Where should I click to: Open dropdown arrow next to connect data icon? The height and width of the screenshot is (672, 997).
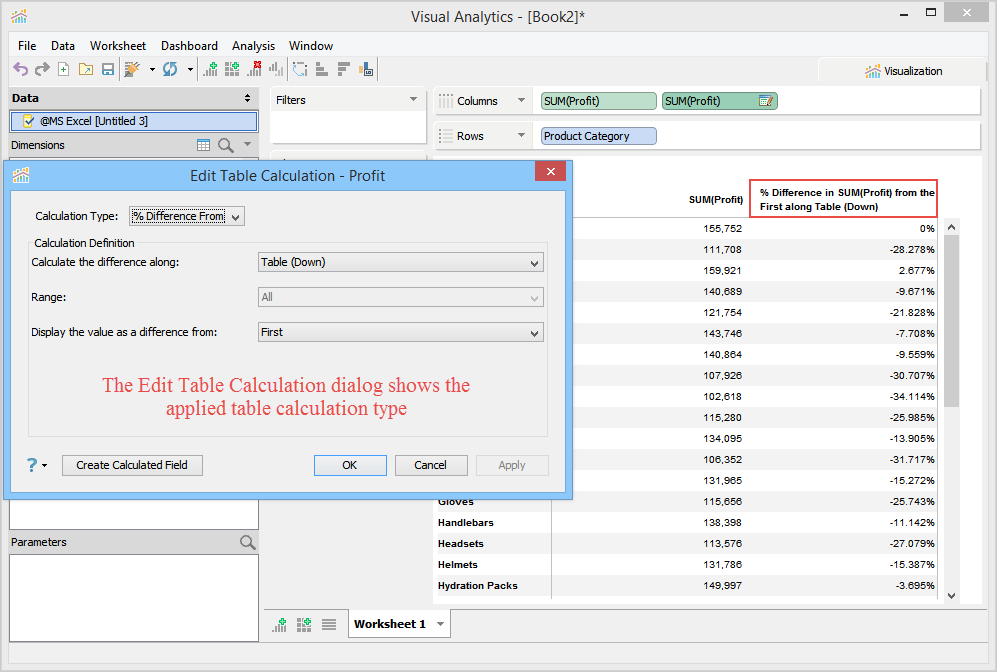(152, 69)
